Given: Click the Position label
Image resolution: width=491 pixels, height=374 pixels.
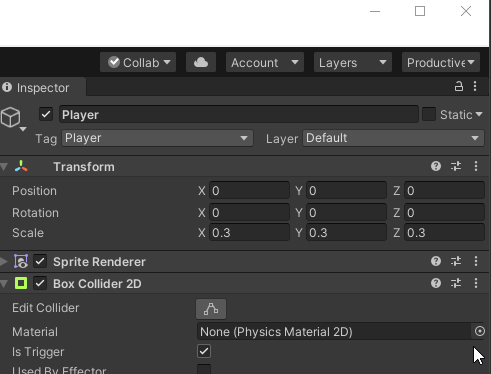Looking at the screenshot, I should [x=34, y=191].
